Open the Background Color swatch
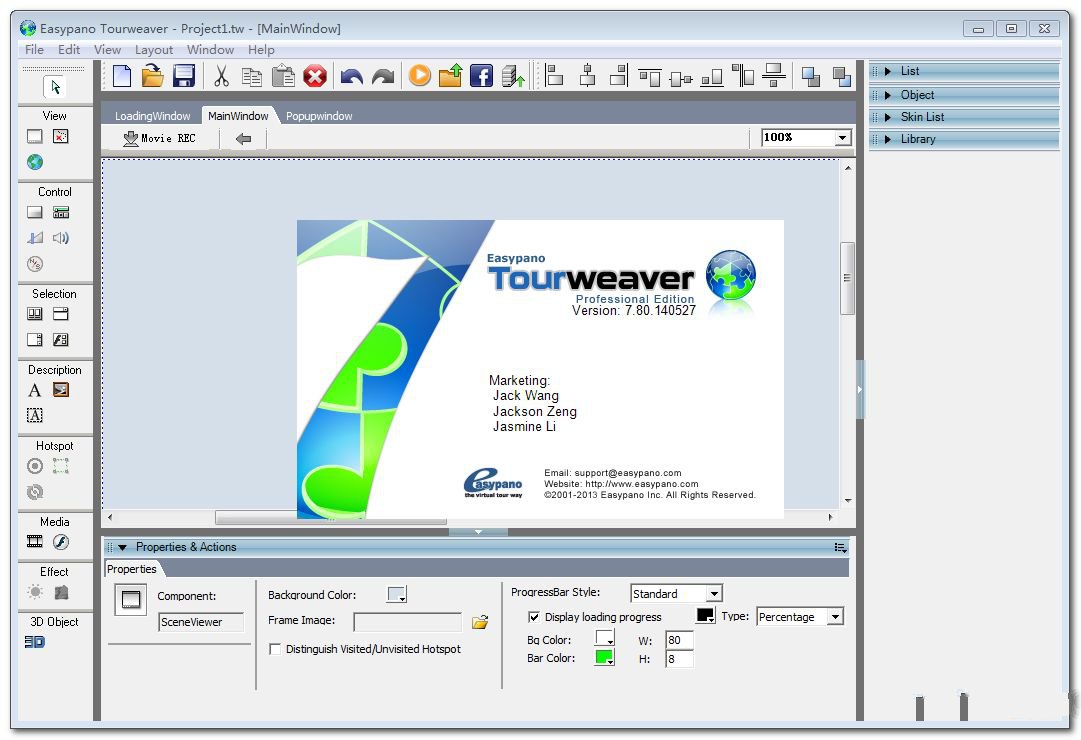 tap(397, 594)
